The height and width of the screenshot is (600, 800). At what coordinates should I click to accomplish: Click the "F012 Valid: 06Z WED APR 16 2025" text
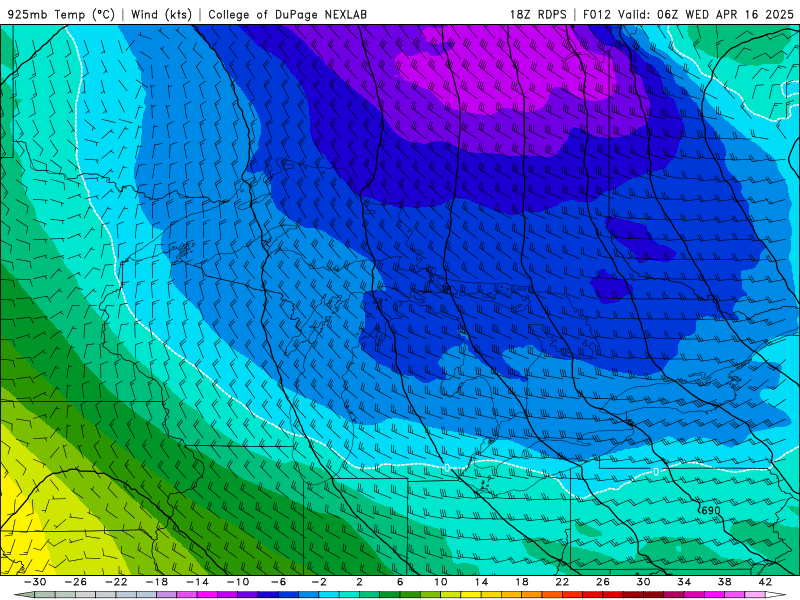point(688,14)
